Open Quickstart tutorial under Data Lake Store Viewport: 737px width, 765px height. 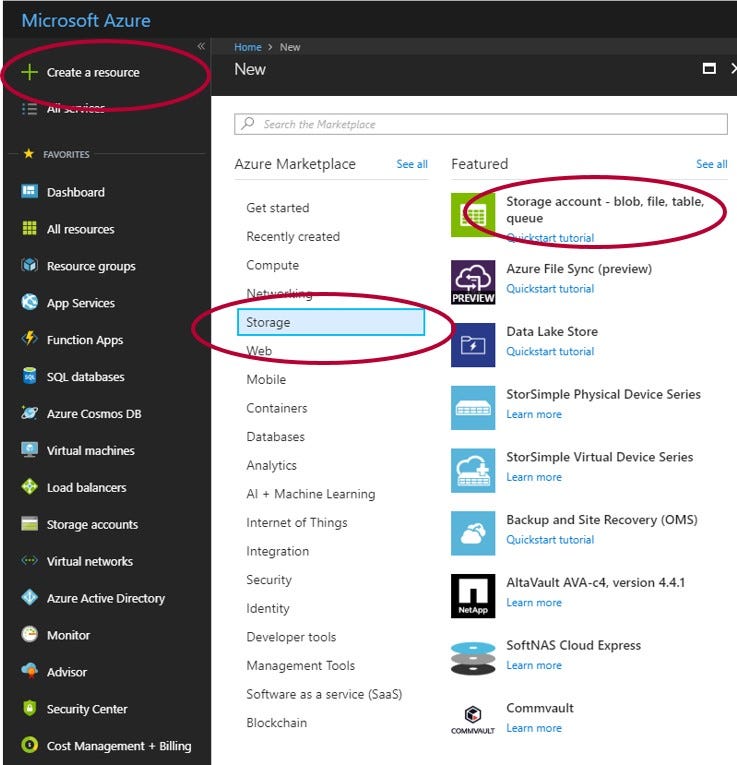click(x=550, y=352)
